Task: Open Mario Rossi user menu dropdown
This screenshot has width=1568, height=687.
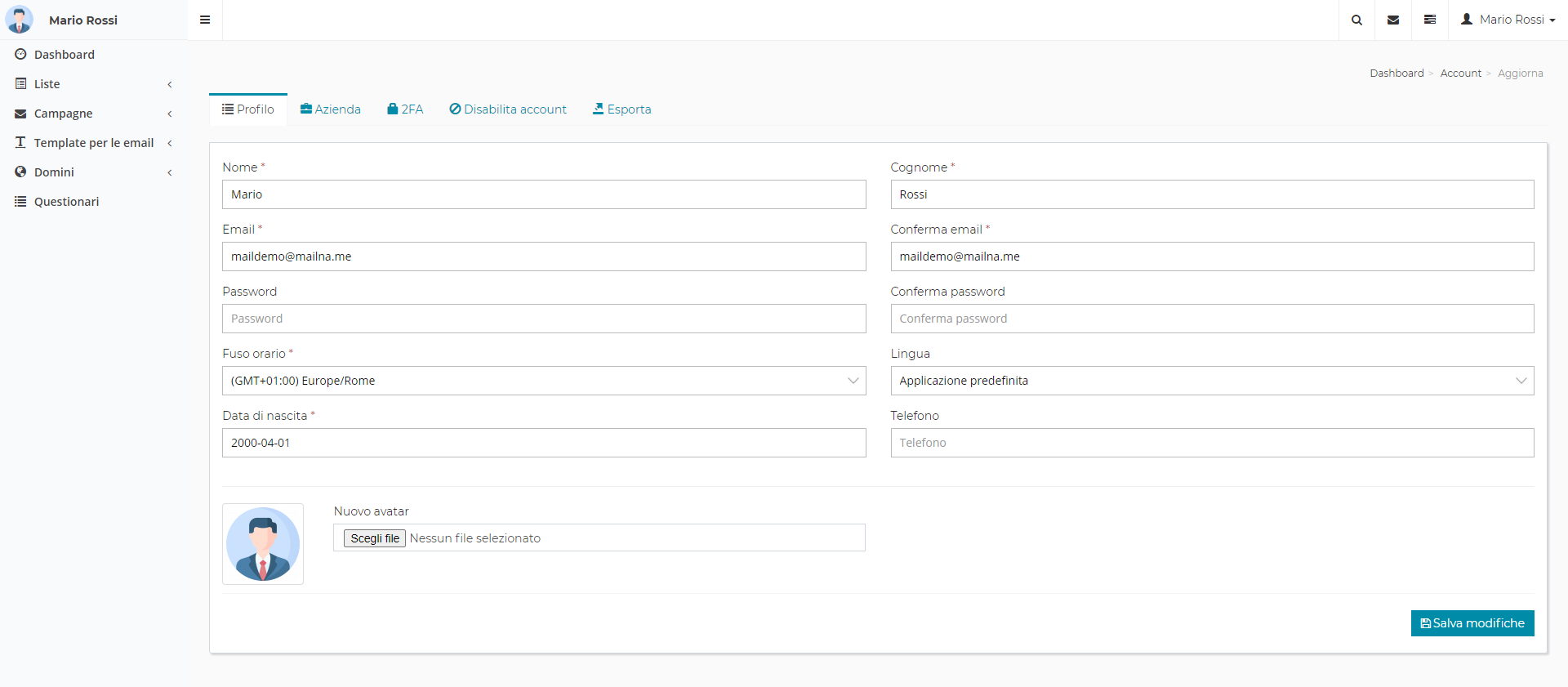Action: (1508, 20)
